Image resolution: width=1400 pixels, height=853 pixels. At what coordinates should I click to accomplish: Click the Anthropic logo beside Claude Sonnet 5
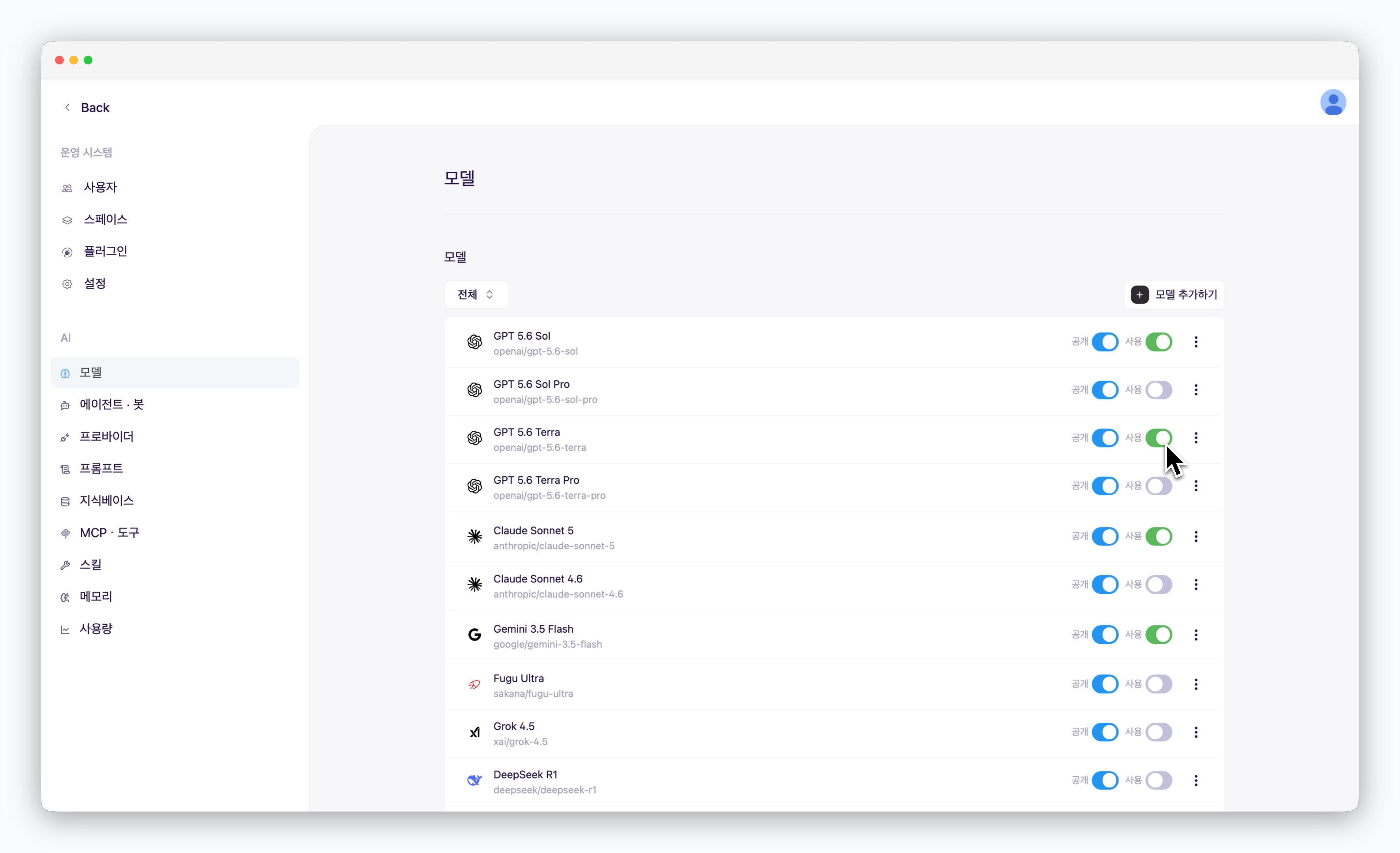[x=474, y=536]
